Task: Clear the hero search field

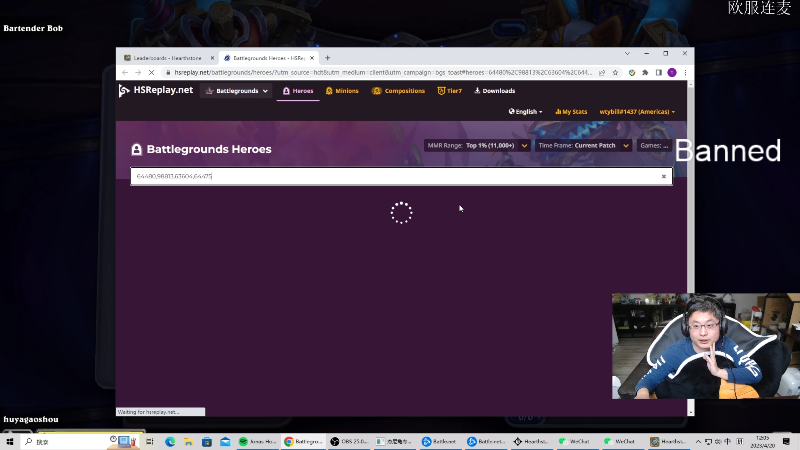Action: pyautogui.click(x=664, y=176)
